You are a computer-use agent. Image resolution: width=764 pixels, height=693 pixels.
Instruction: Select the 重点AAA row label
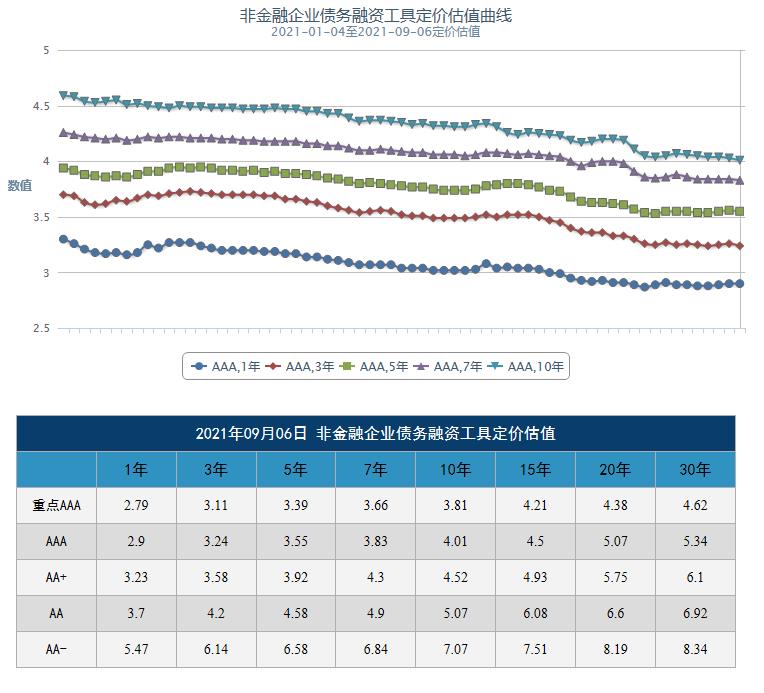coord(56,505)
